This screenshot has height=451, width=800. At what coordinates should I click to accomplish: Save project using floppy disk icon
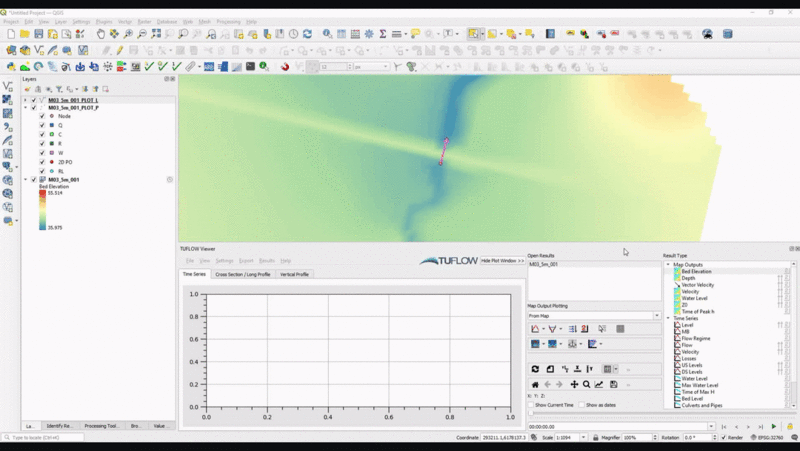coord(39,34)
